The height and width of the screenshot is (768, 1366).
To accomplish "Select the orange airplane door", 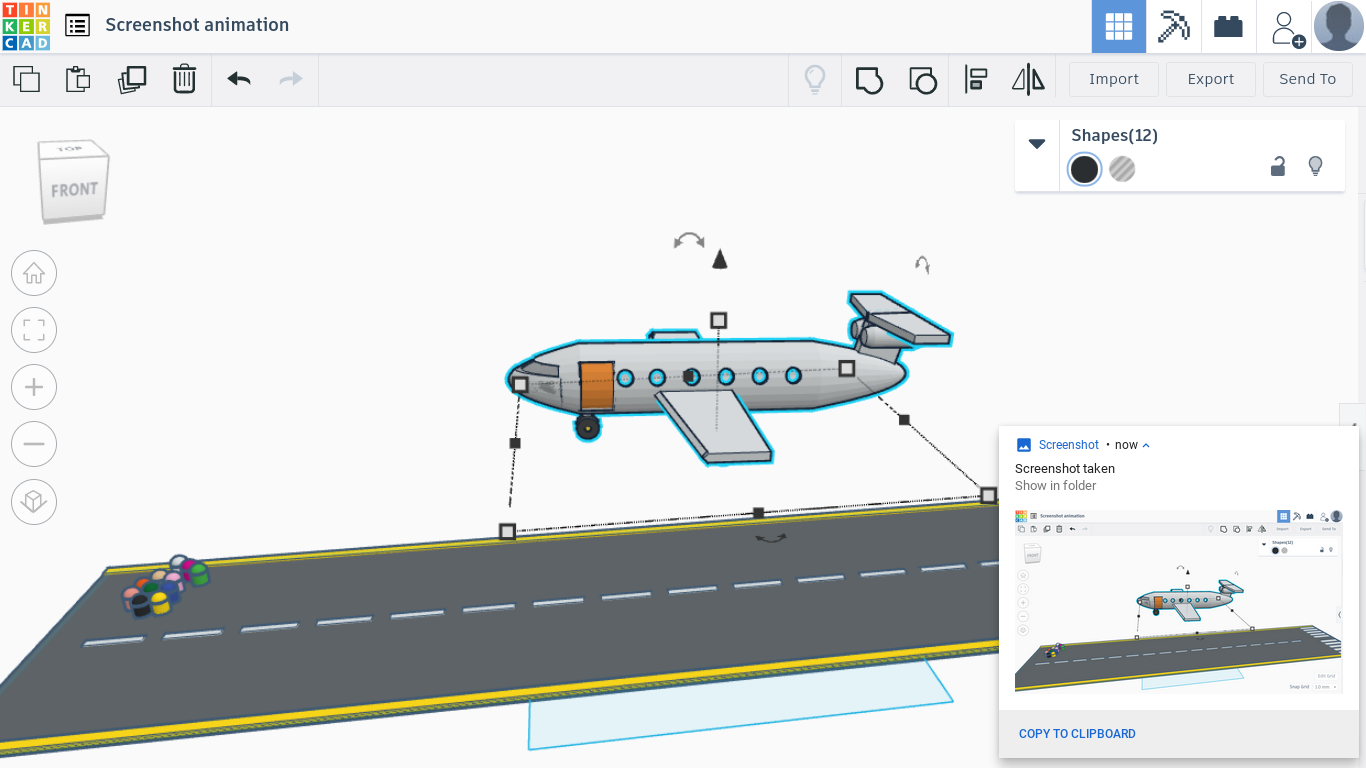I will pos(597,386).
